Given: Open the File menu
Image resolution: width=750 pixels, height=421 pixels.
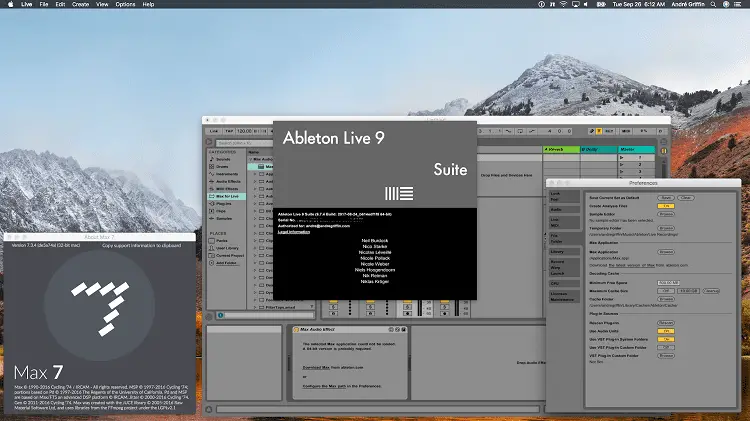Looking at the screenshot, I should click(44, 4).
